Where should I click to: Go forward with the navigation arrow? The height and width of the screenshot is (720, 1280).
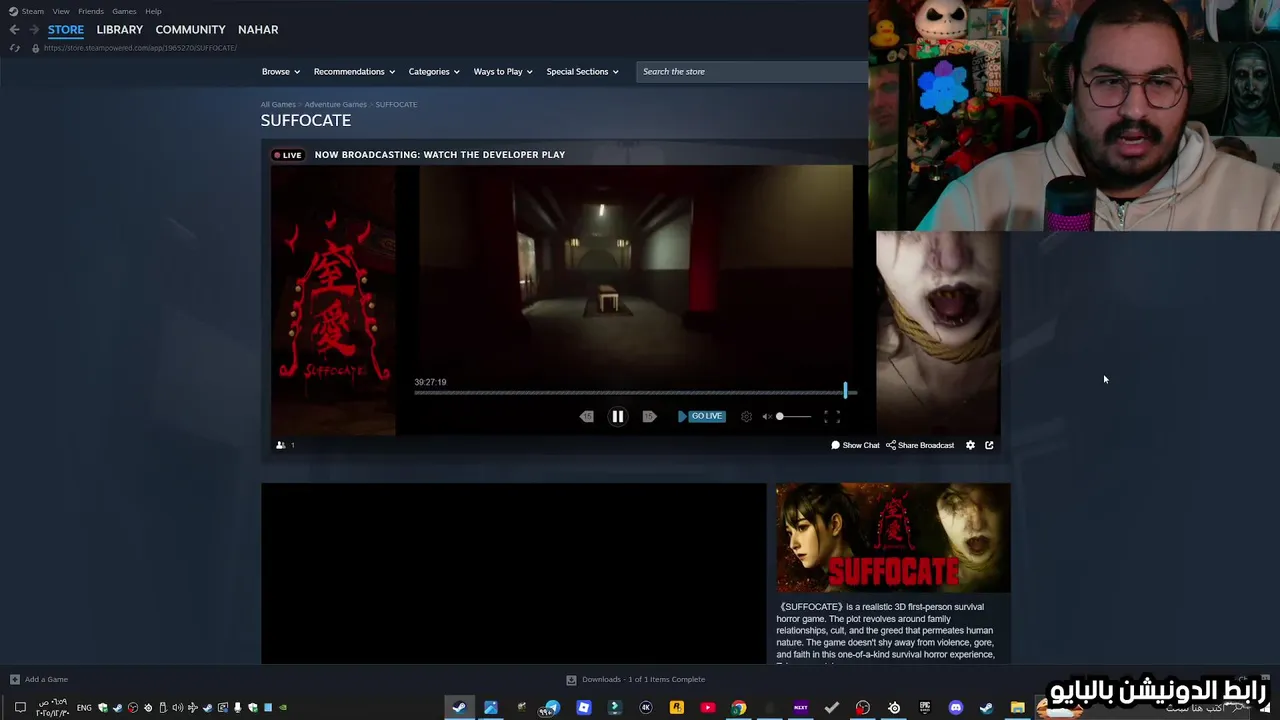pyautogui.click(x=33, y=29)
